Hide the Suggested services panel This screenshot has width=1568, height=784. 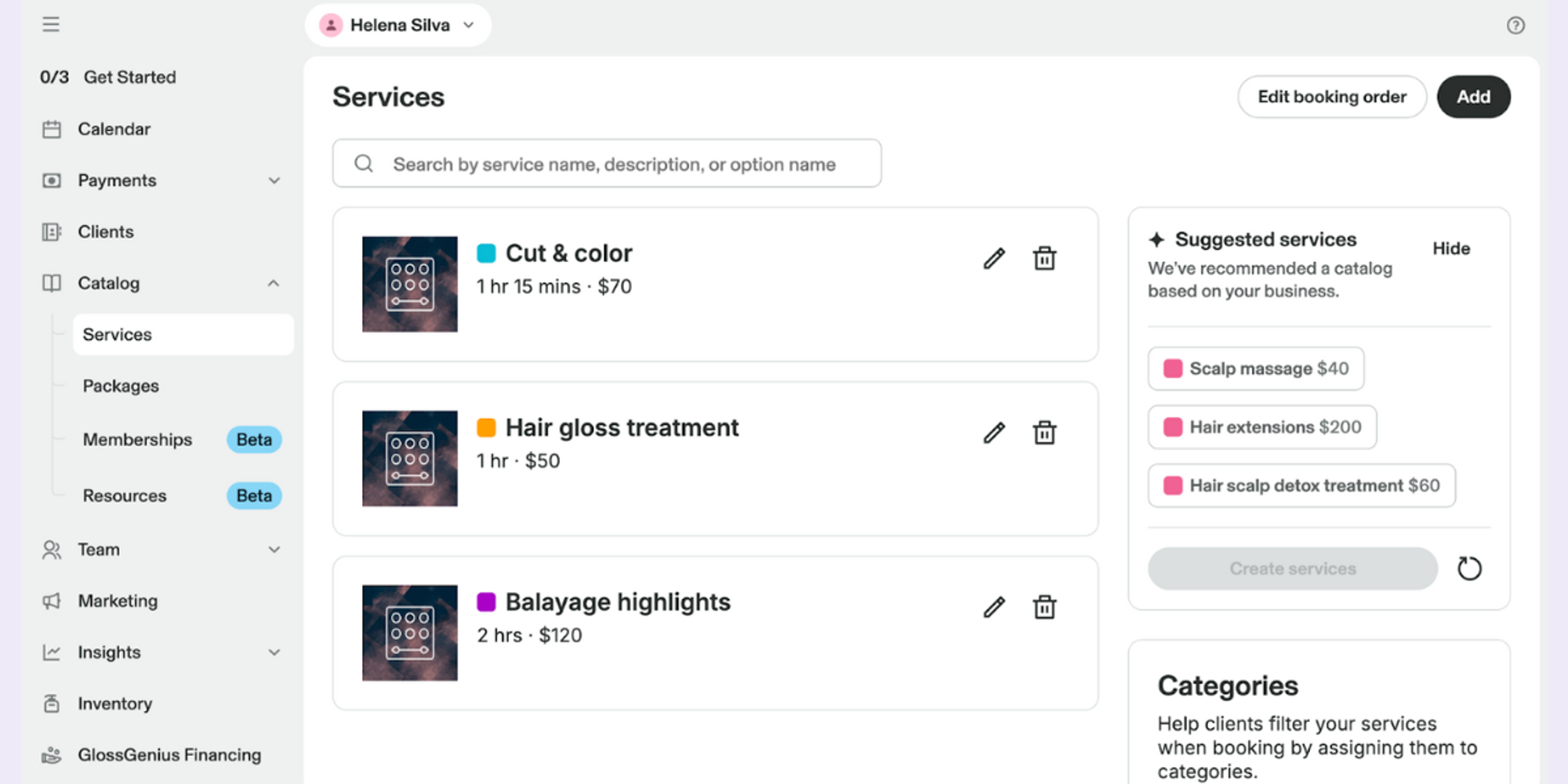click(x=1450, y=249)
